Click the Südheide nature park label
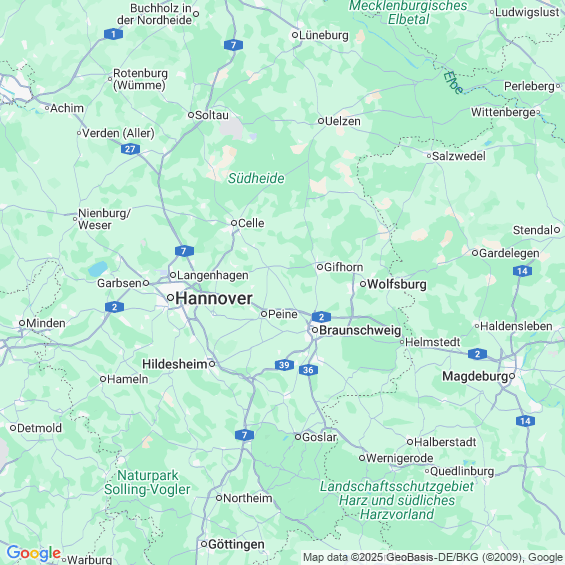This screenshot has width=565, height=565. pos(256,178)
